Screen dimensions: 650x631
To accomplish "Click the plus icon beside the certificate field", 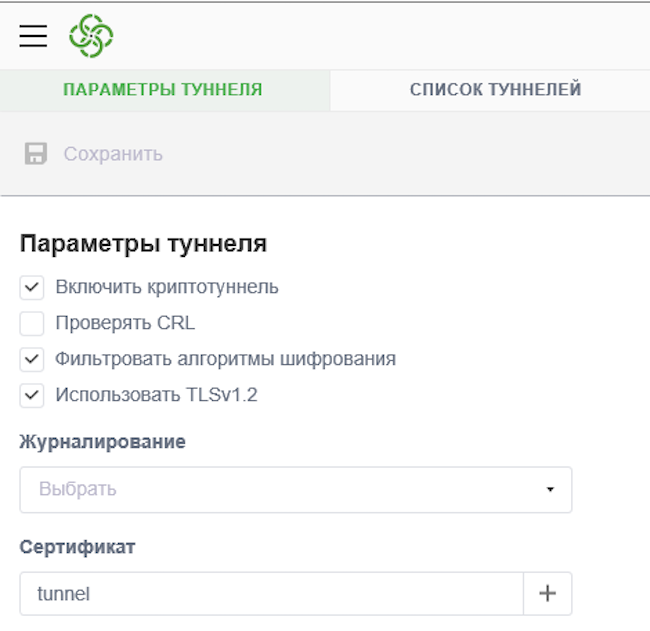I will 547,593.
